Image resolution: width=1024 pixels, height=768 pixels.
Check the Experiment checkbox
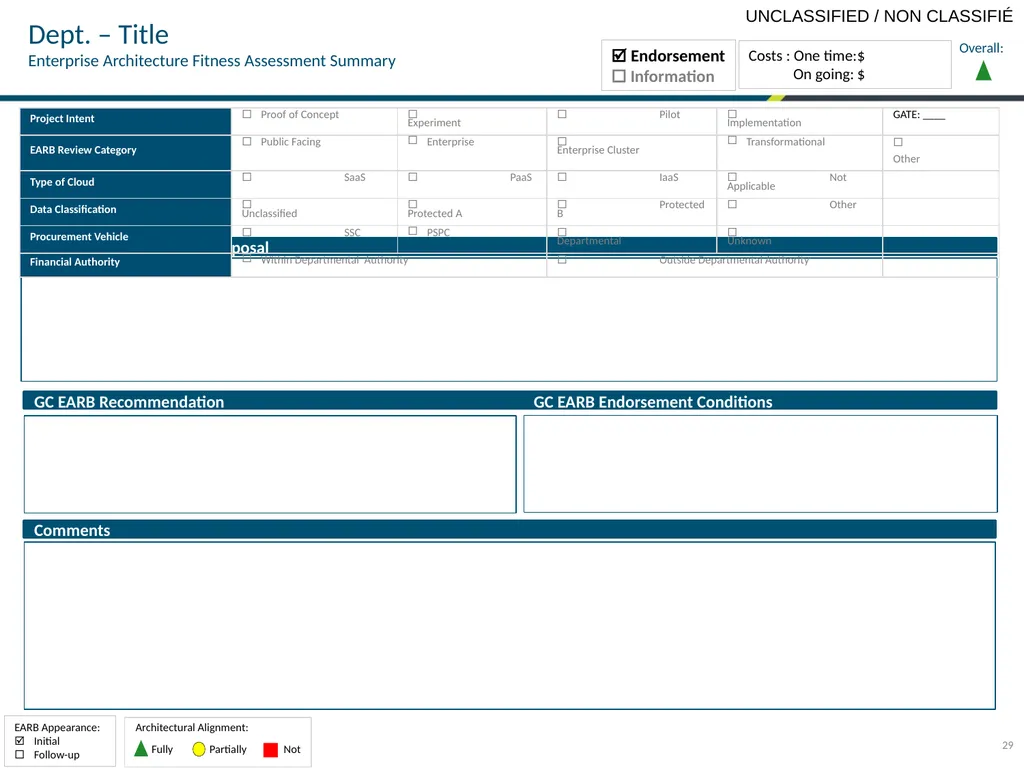point(413,114)
